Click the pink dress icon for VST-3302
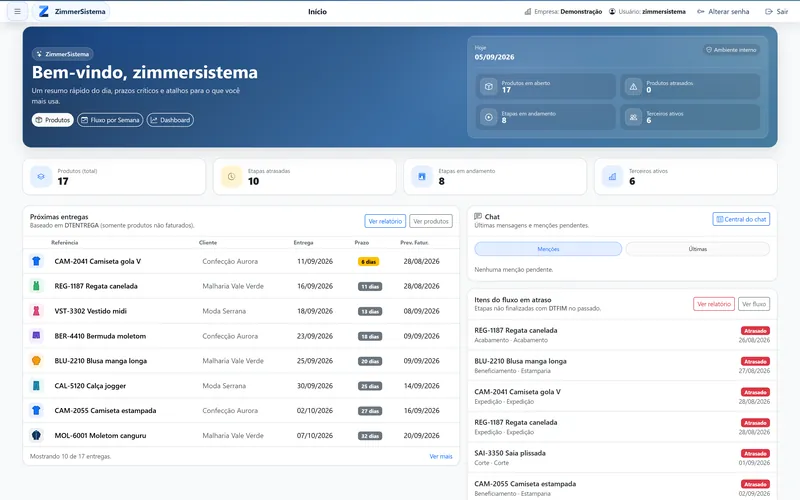800x500 pixels. pyautogui.click(x=36, y=311)
